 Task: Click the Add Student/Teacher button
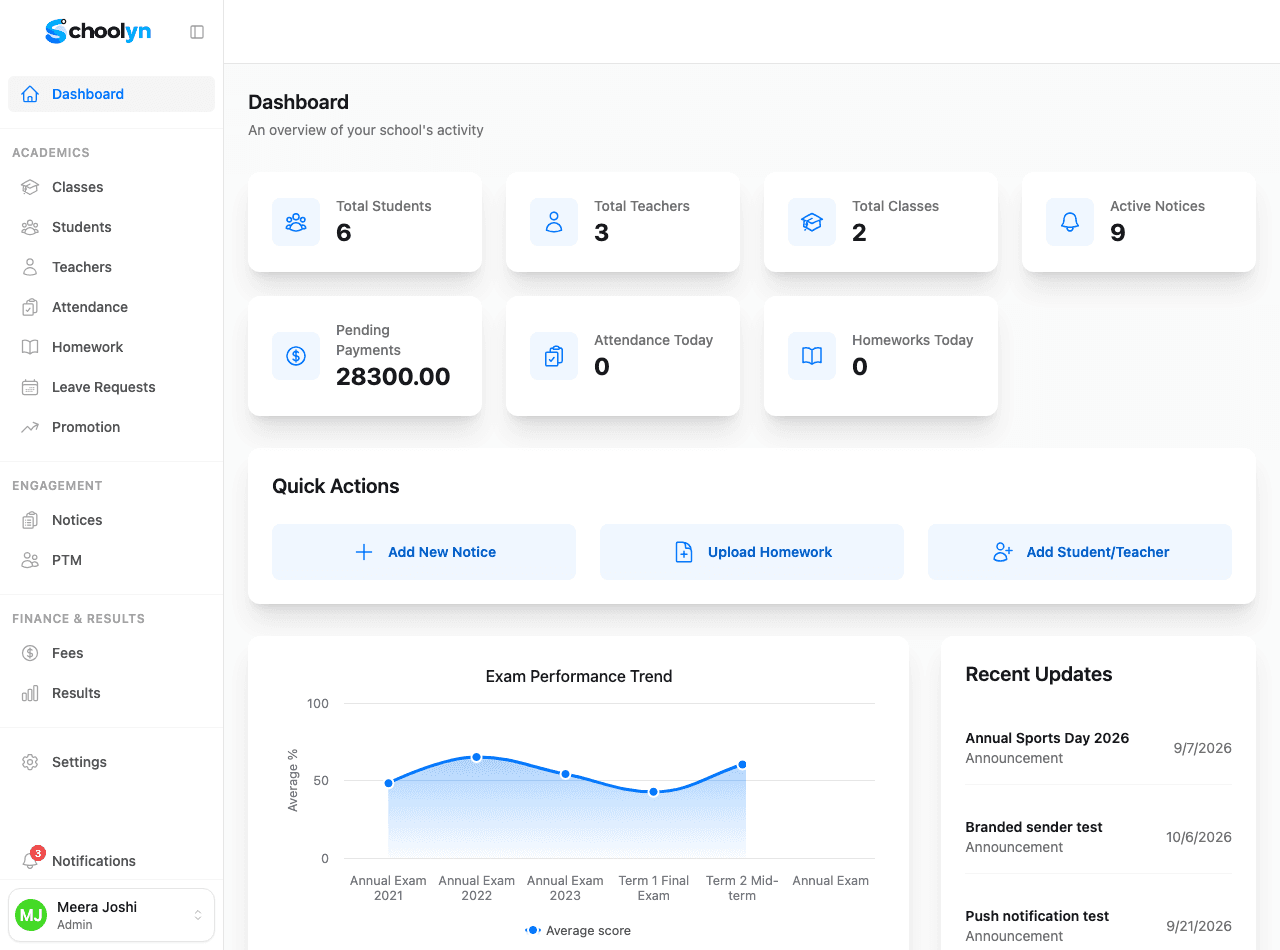tap(1080, 552)
